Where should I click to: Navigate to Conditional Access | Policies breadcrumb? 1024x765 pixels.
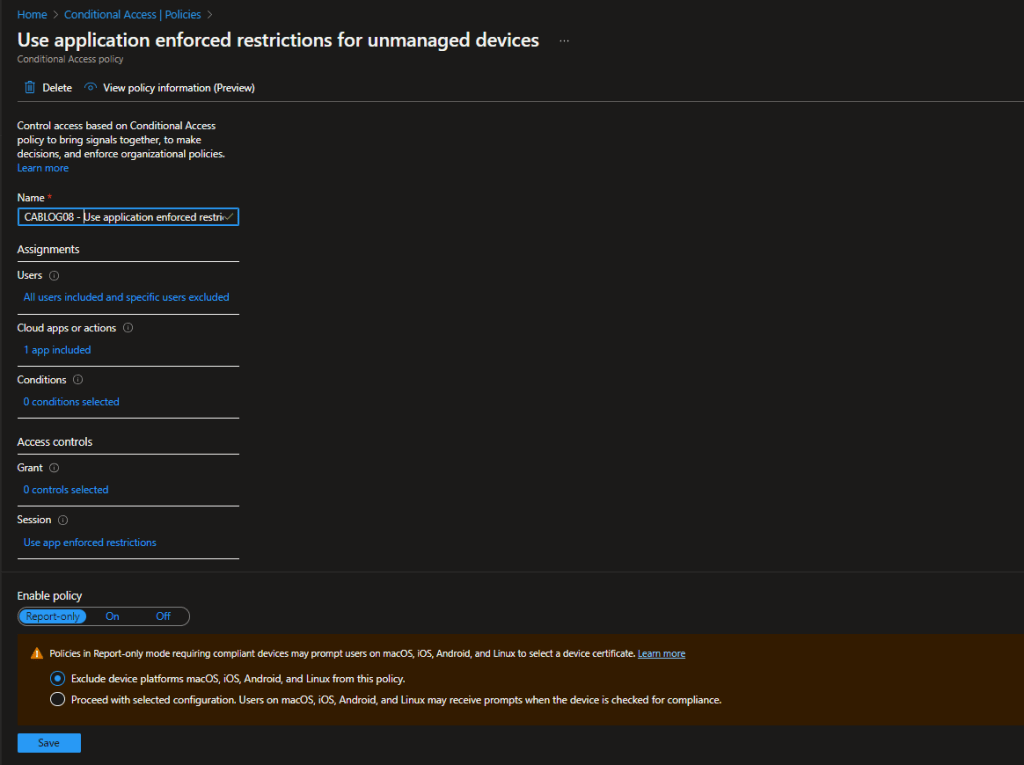(x=132, y=15)
